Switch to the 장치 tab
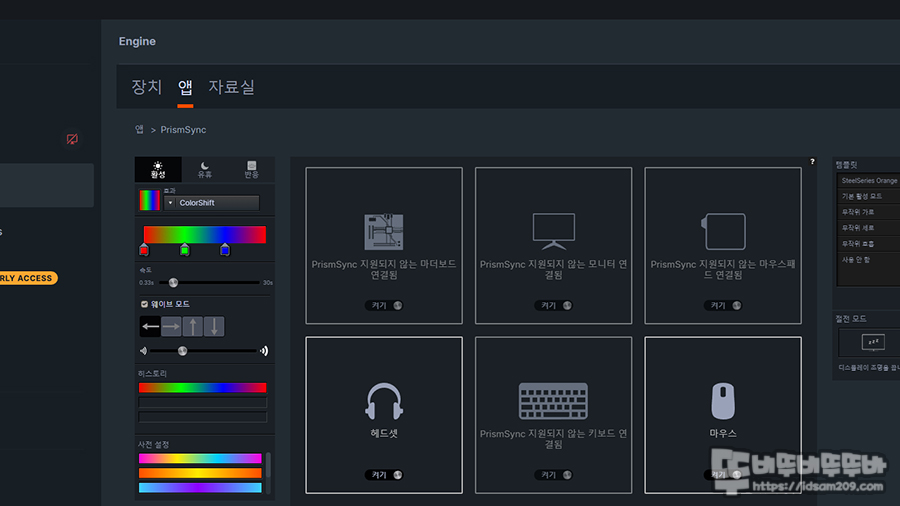 [x=147, y=87]
